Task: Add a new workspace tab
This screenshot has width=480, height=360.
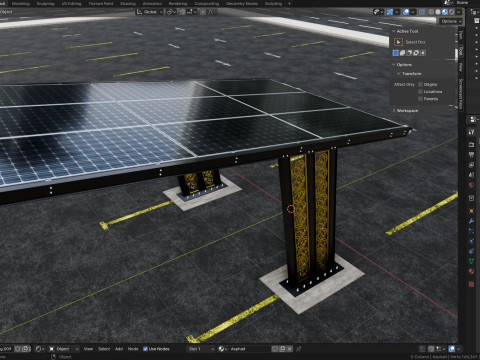Action: point(289,4)
